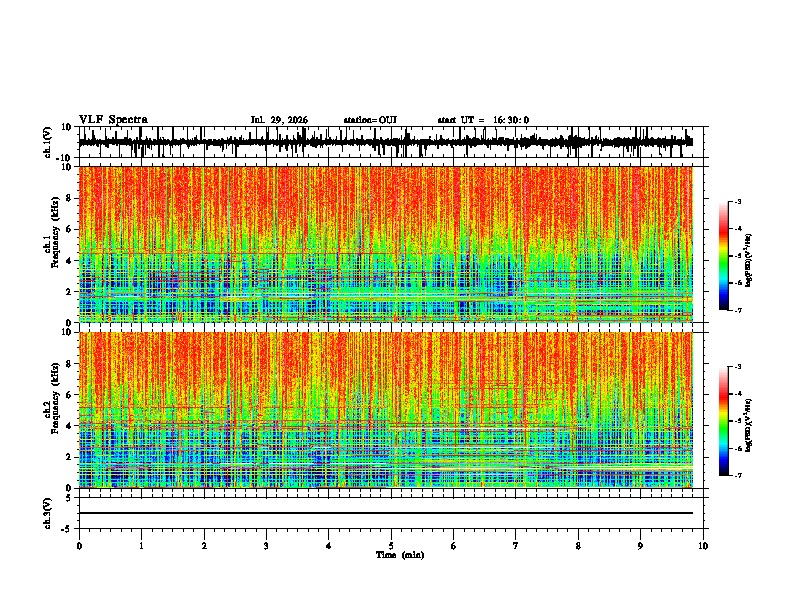Click the '-6' label on ch.1 colorbar
792x612 pixels.
pyautogui.click(x=738, y=283)
